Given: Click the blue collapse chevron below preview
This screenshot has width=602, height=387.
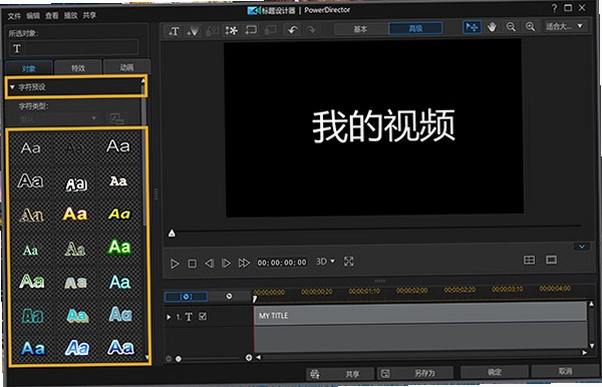Looking at the screenshot, I should tap(582, 246).
